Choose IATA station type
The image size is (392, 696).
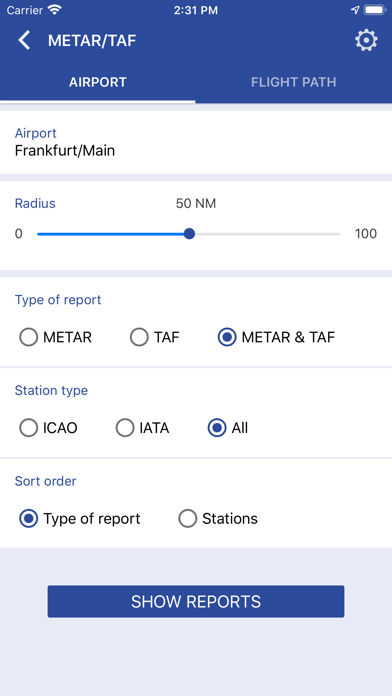[143, 428]
